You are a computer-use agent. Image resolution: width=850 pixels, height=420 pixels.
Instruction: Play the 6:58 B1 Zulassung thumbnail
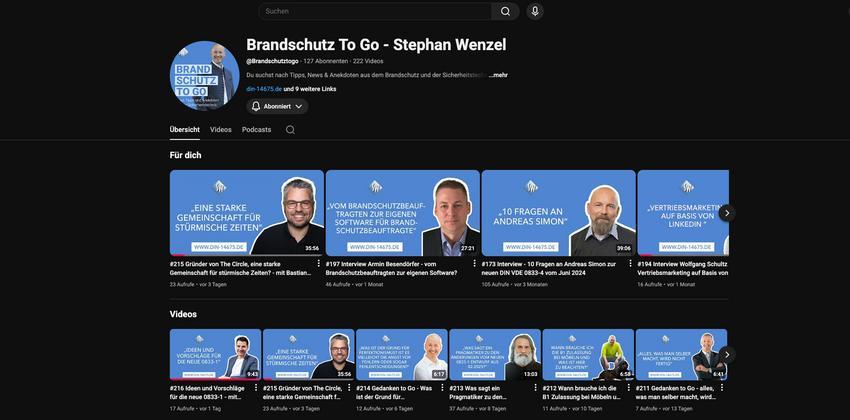(x=588, y=354)
